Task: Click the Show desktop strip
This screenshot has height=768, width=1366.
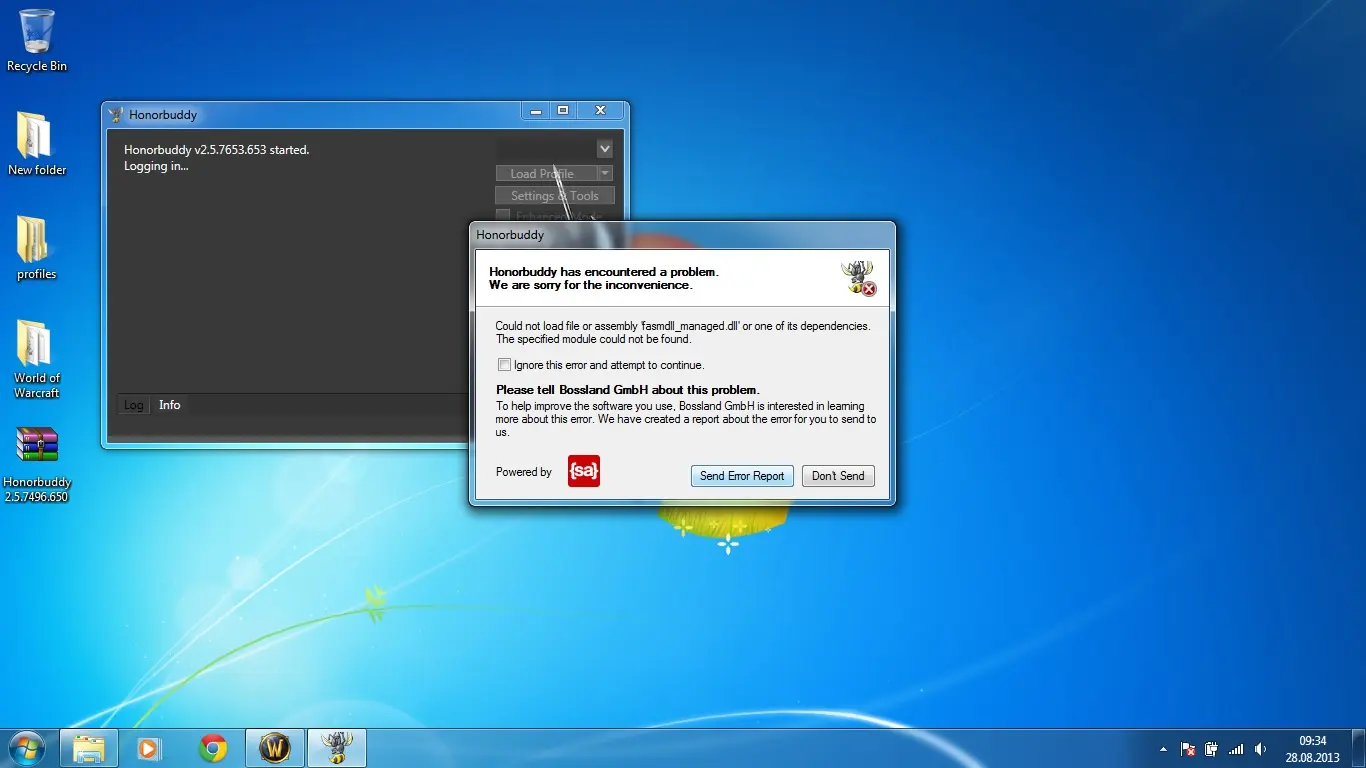Action: pos(1358,748)
